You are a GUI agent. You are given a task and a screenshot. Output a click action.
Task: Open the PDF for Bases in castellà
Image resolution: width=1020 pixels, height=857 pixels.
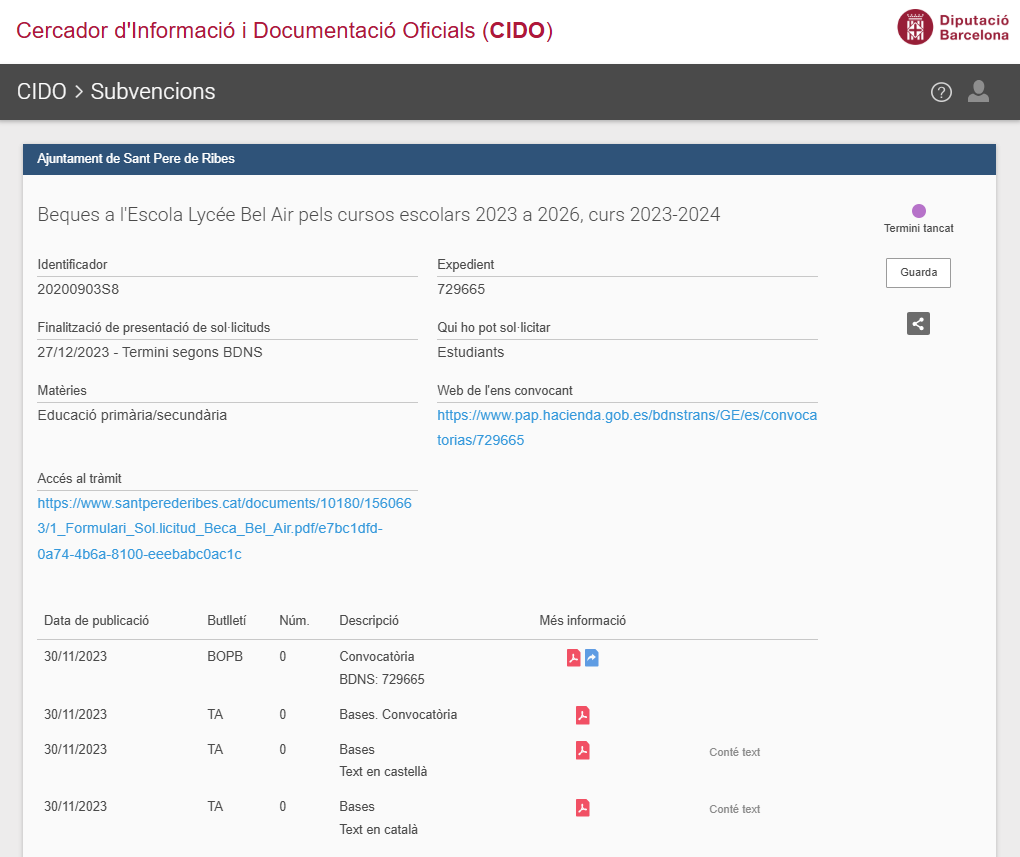(x=582, y=750)
